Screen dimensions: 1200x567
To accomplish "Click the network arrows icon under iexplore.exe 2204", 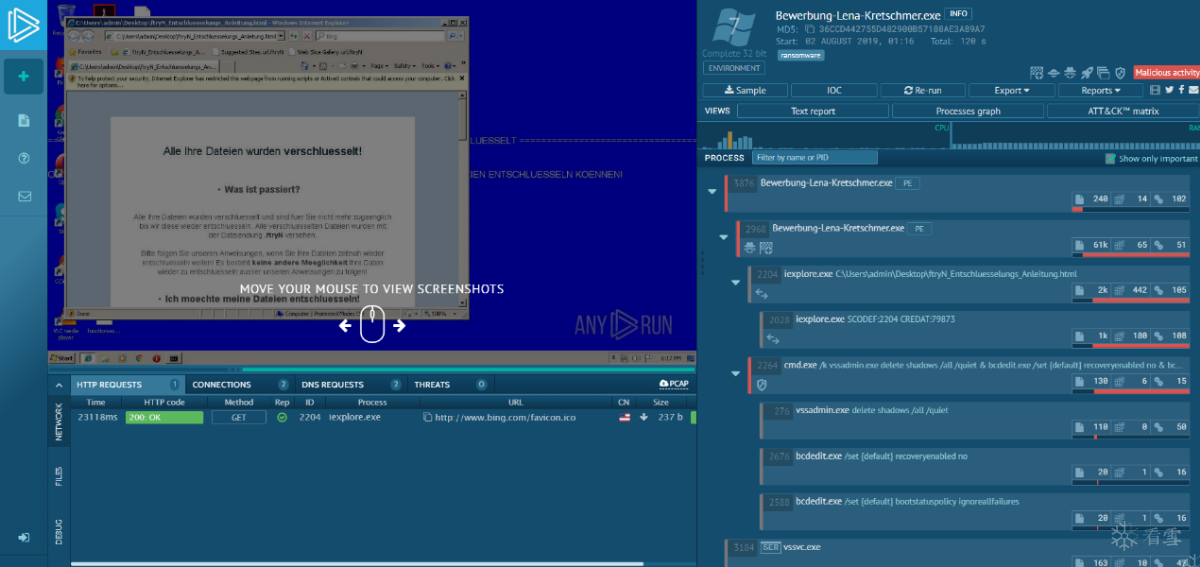I will [x=761, y=294].
